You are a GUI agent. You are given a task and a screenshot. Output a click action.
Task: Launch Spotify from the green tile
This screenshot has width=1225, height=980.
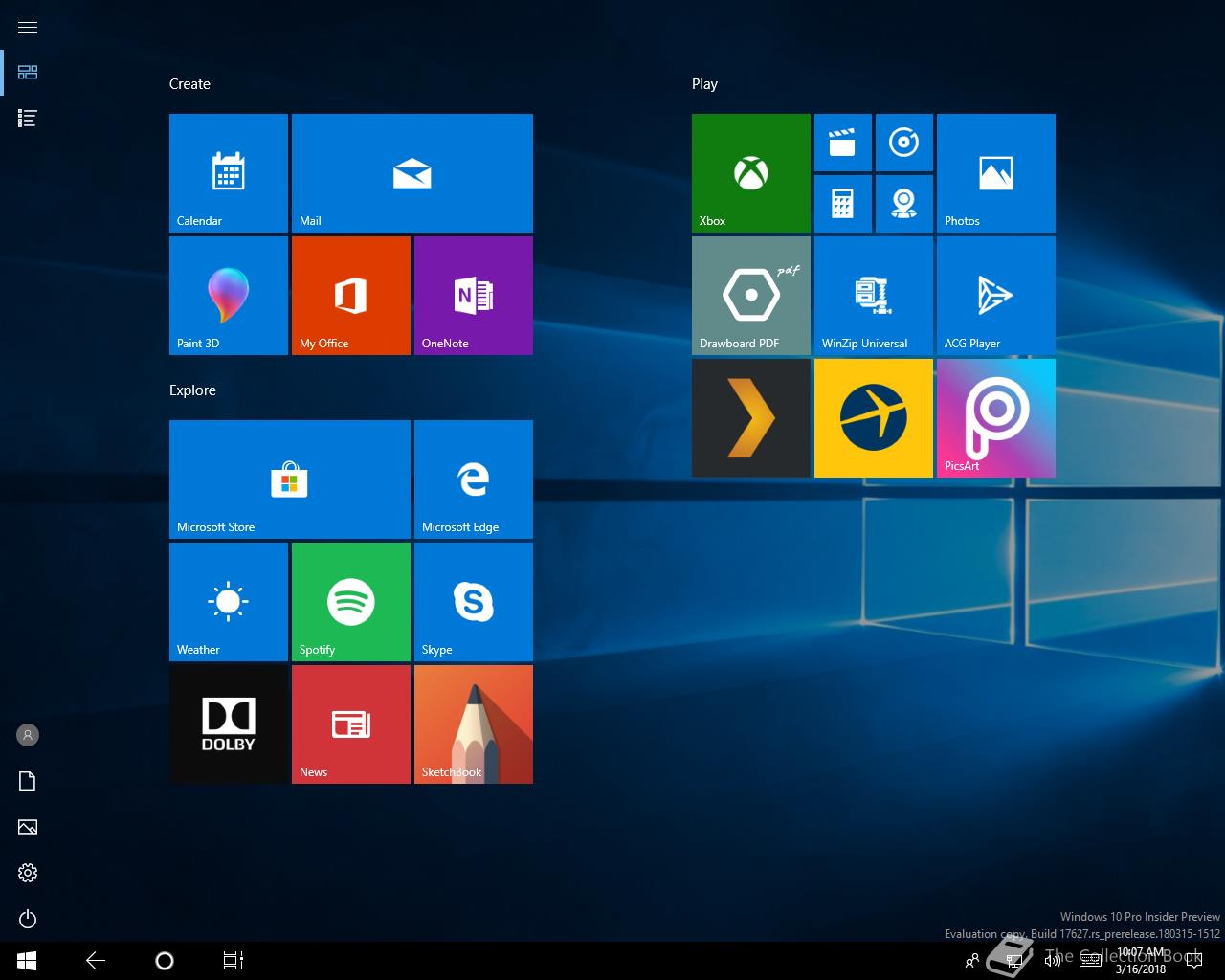pos(351,602)
